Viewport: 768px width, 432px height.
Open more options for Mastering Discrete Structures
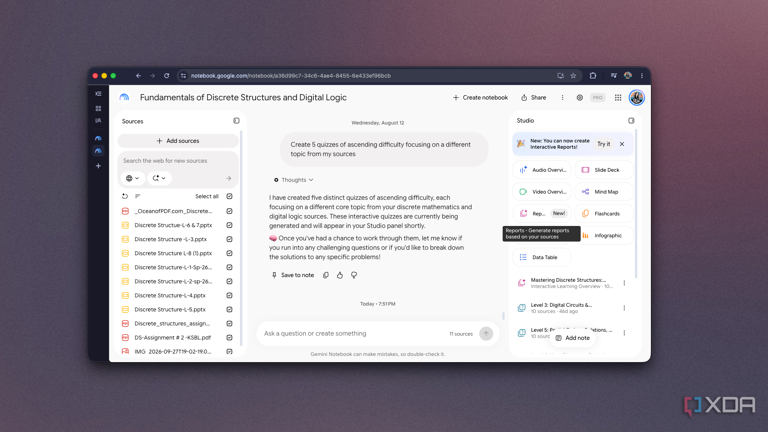click(624, 283)
